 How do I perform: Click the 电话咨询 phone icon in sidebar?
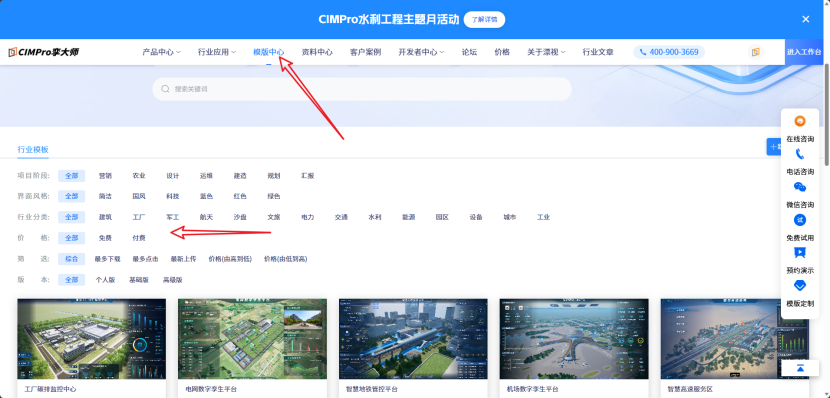(800, 154)
